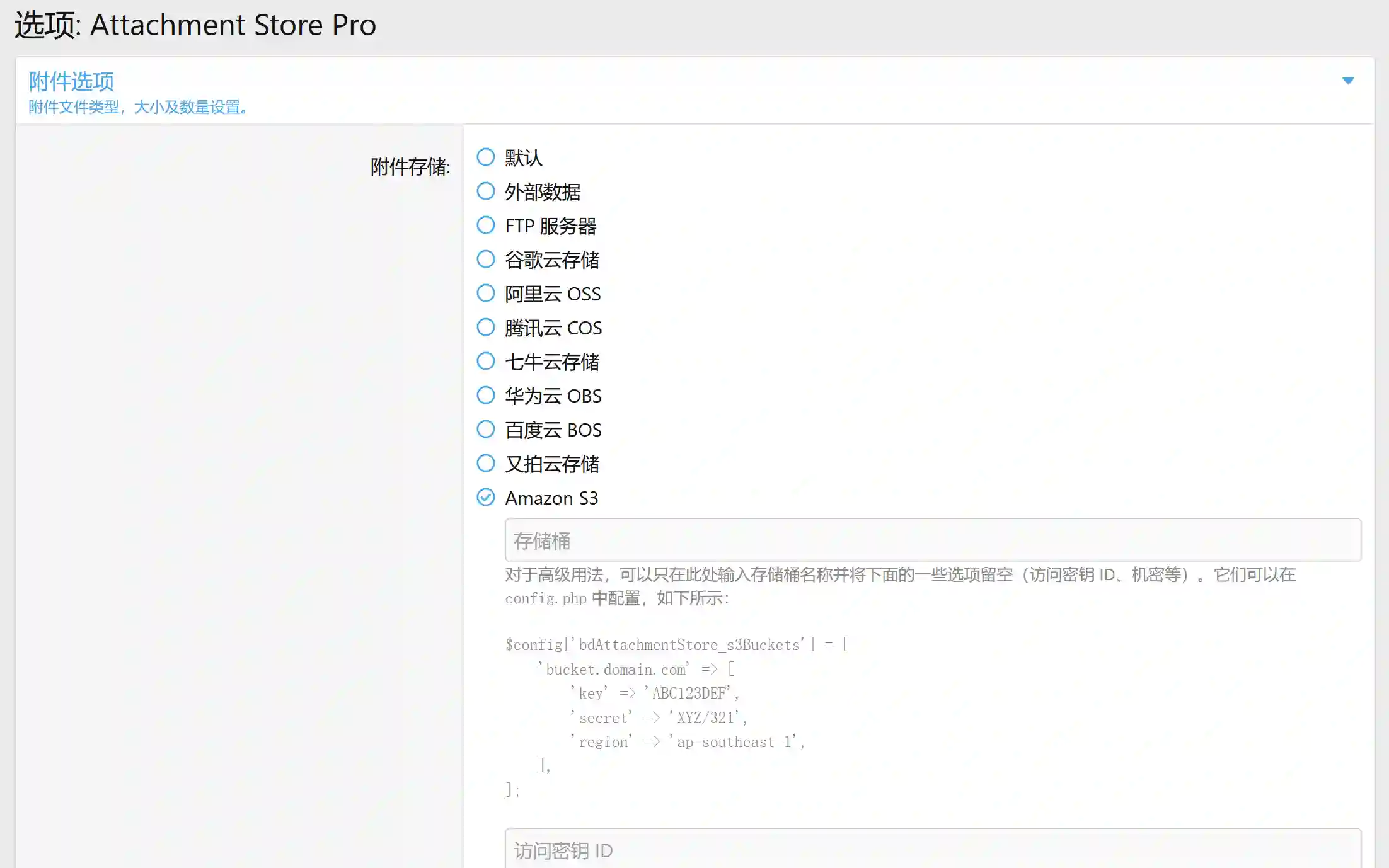
Task: Click the 'bucket.domain.com' code line
Action: (636, 669)
